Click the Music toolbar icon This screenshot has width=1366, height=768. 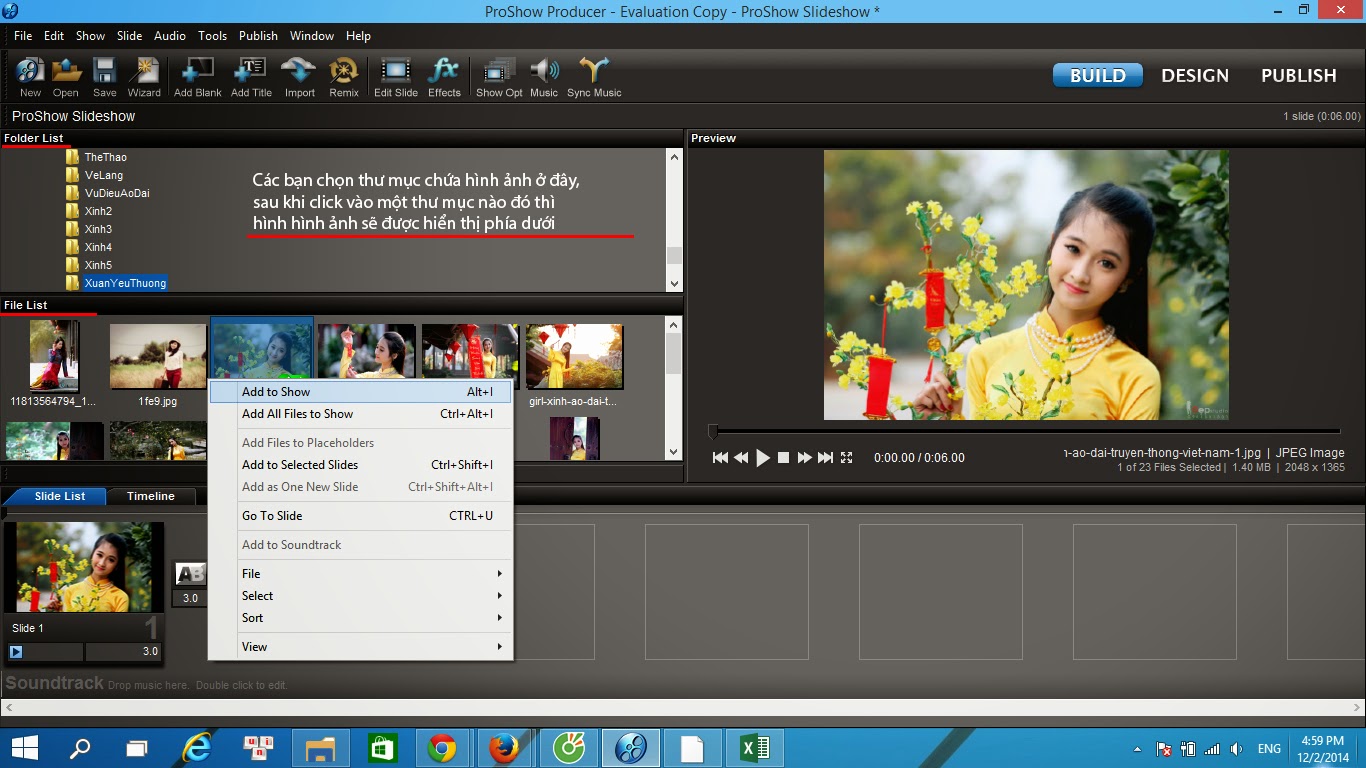click(x=544, y=76)
